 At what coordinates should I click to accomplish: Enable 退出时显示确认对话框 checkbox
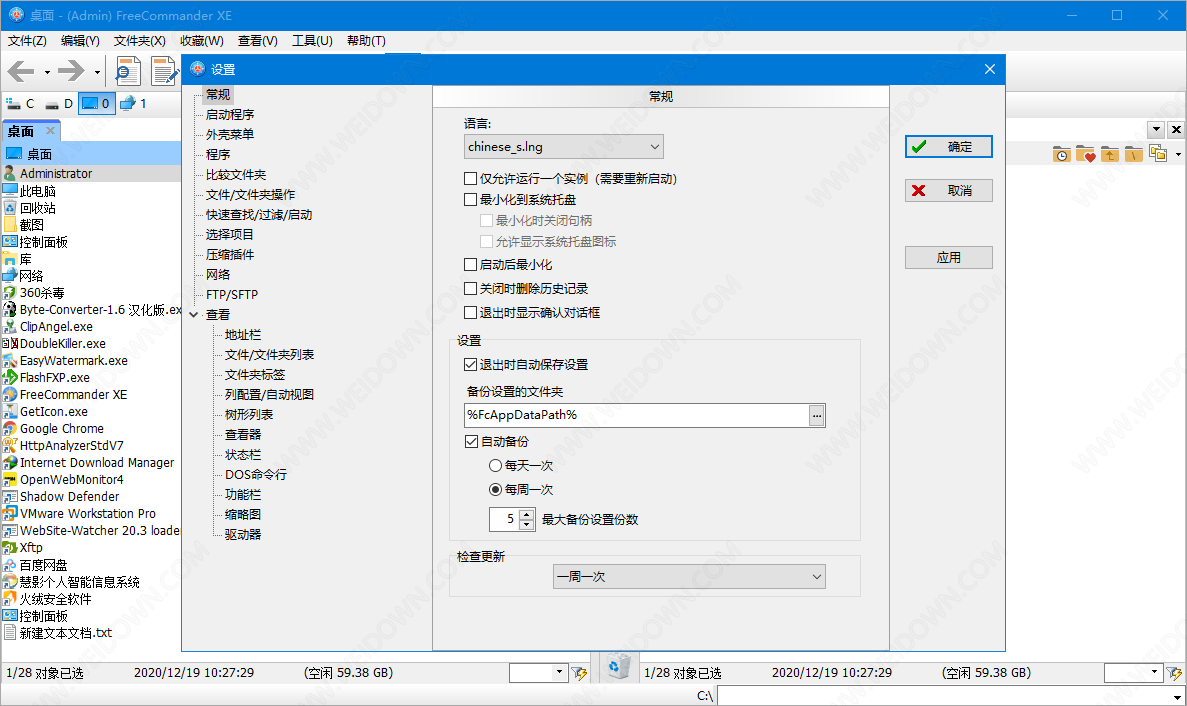click(x=470, y=313)
